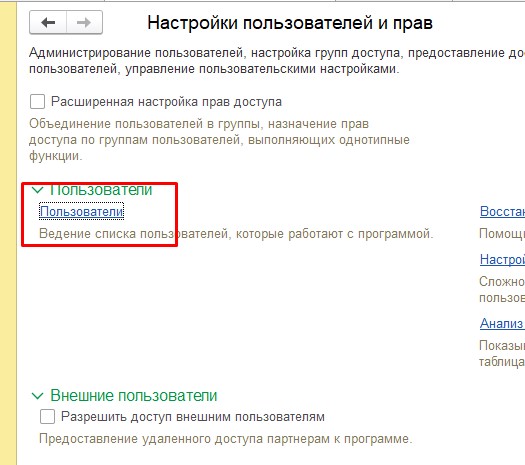Image resolution: width=525 pixels, height=465 pixels.
Task: Click the paragraph starting Администрирование пользователей
Action: point(277,61)
